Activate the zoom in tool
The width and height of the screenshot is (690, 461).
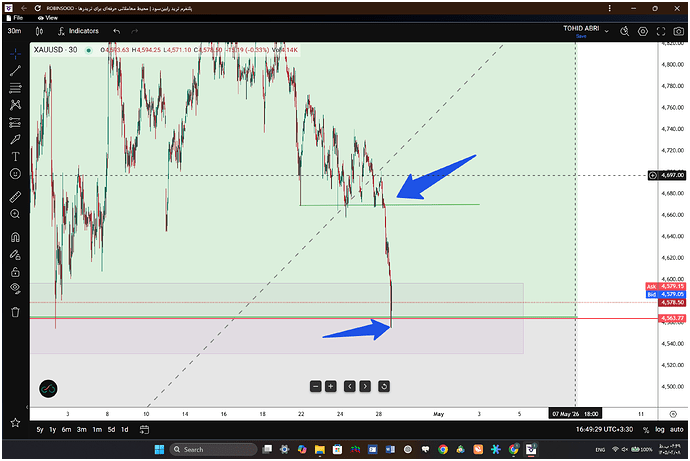pos(15,214)
